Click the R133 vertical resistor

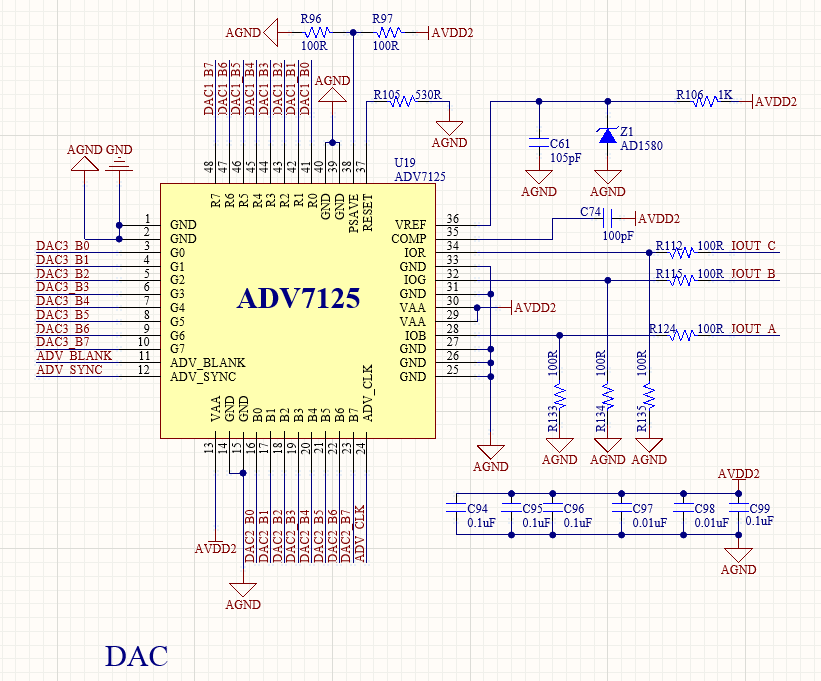[x=560, y=398]
